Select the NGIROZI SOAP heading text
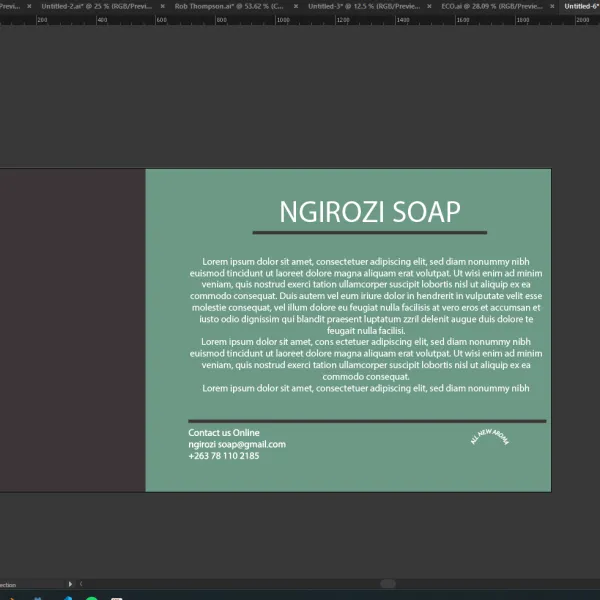 click(x=370, y=212)
